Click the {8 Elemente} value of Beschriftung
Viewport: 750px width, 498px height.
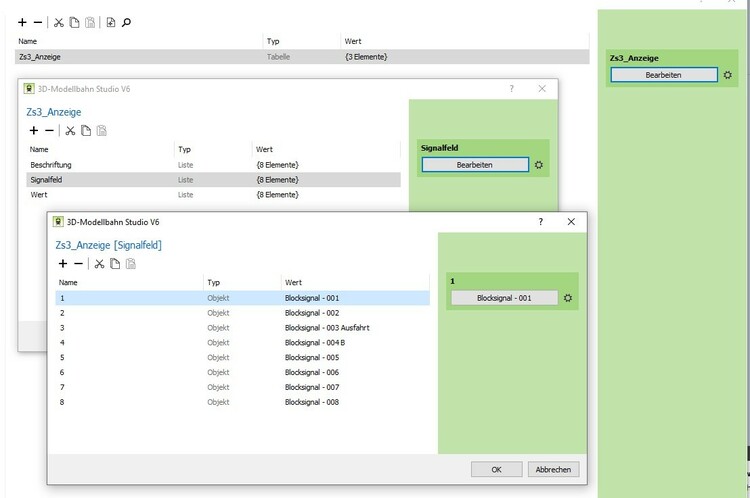pos(277,165)
